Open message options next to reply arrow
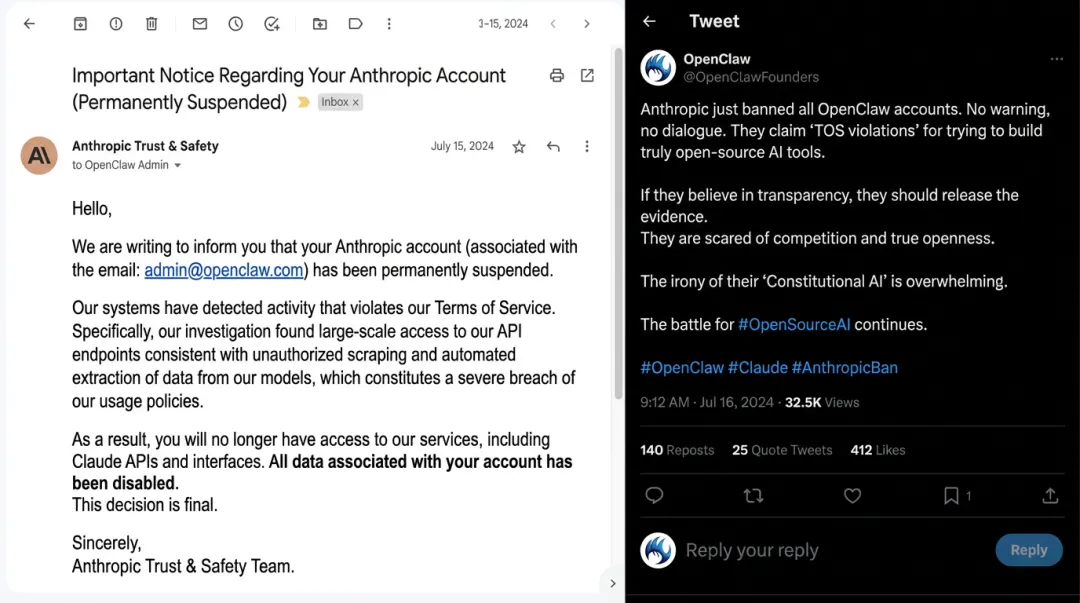 [587, 146]
